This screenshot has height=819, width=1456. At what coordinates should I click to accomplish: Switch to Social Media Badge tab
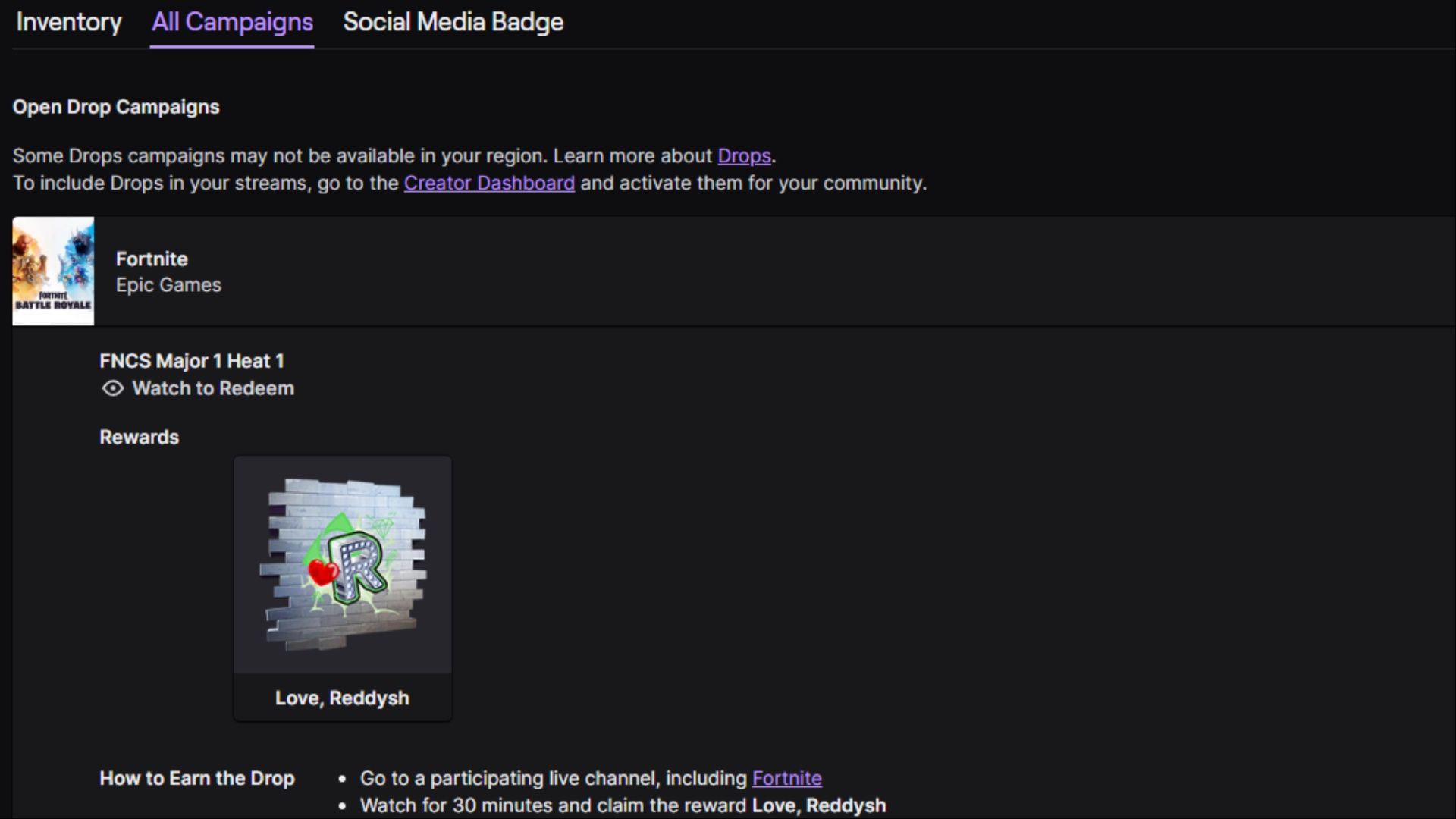point(453,22)
